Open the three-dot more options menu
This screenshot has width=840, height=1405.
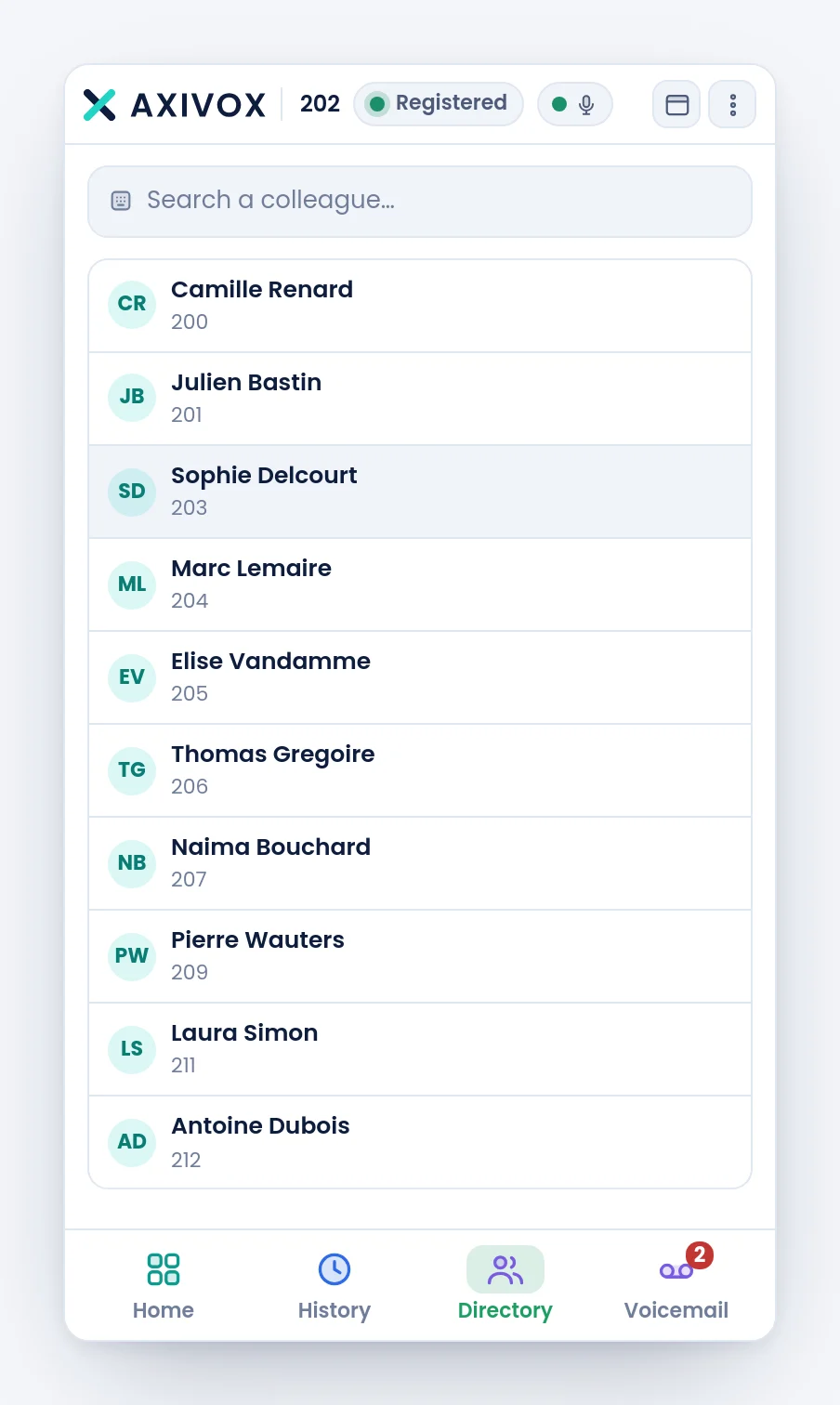732,104
